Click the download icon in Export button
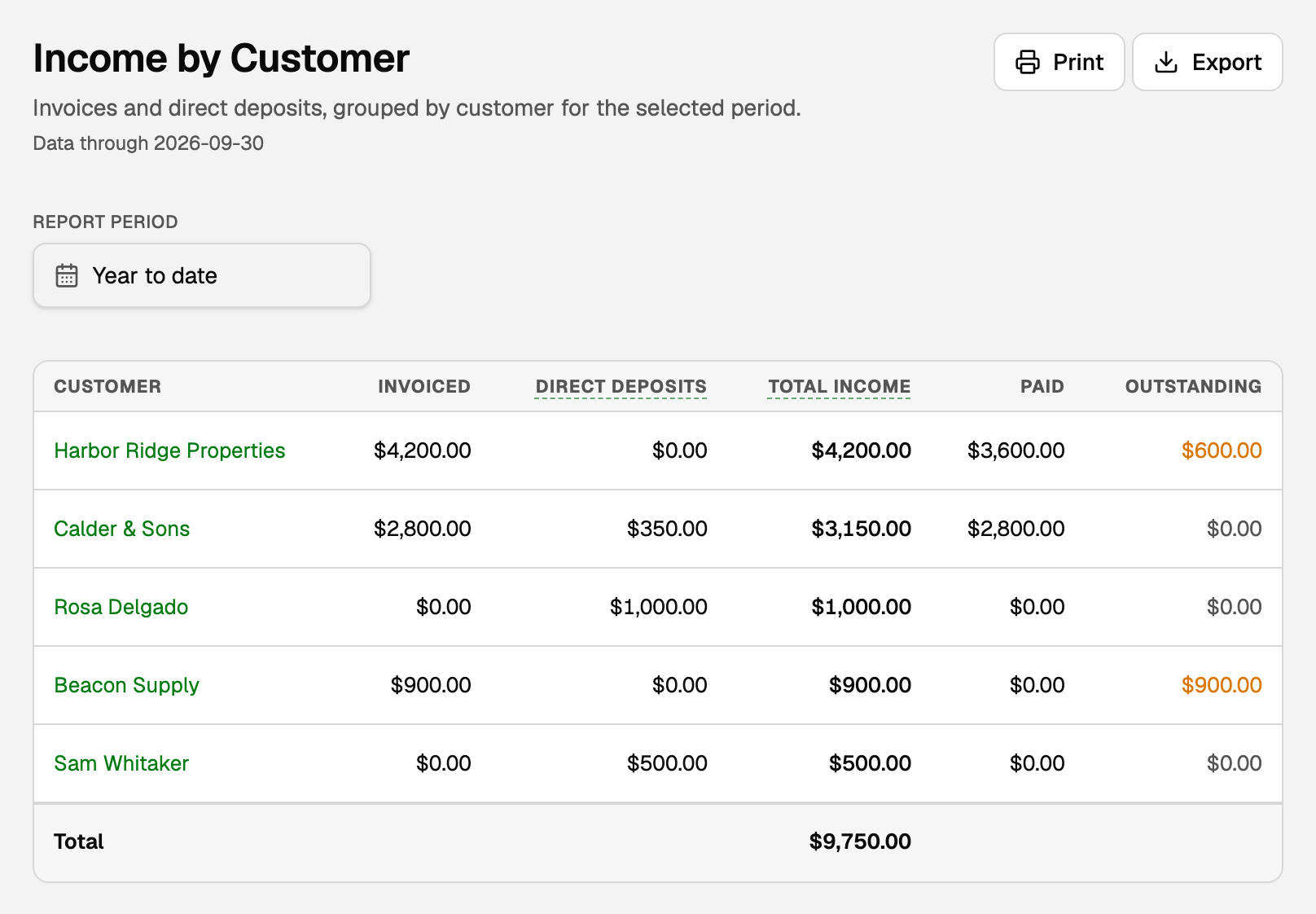The height and width of the screenshot is (914, 1316). pyautogui.click(x=1166, y=62)
